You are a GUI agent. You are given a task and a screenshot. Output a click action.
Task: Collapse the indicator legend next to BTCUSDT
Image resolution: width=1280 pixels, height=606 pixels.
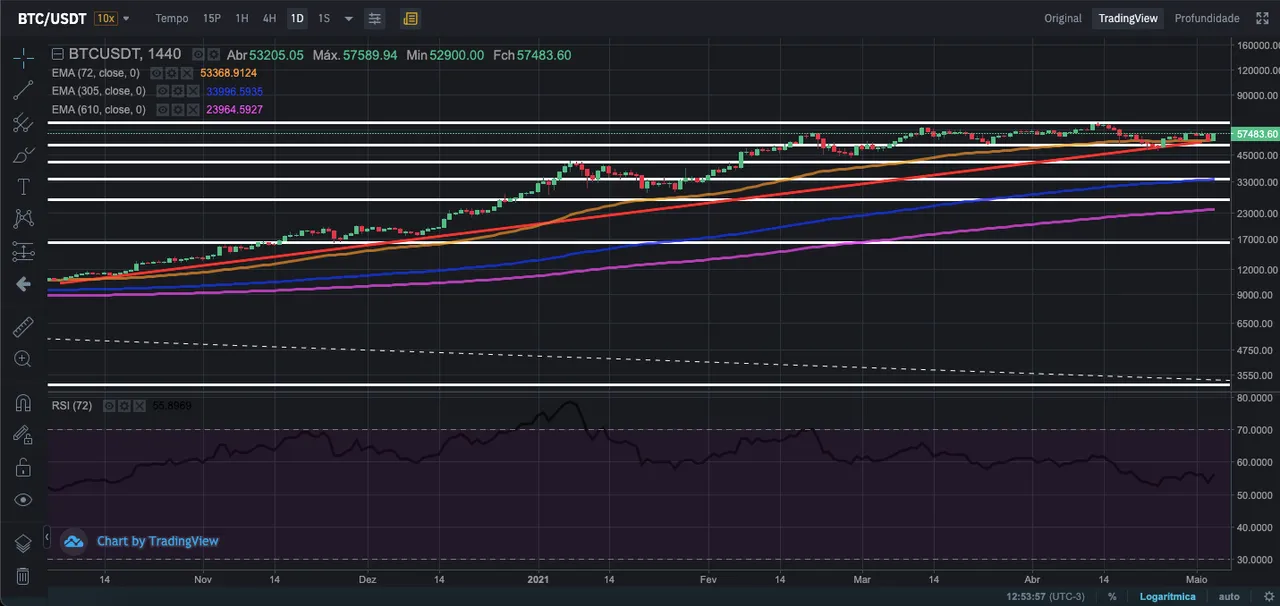[x=57, y=55]
